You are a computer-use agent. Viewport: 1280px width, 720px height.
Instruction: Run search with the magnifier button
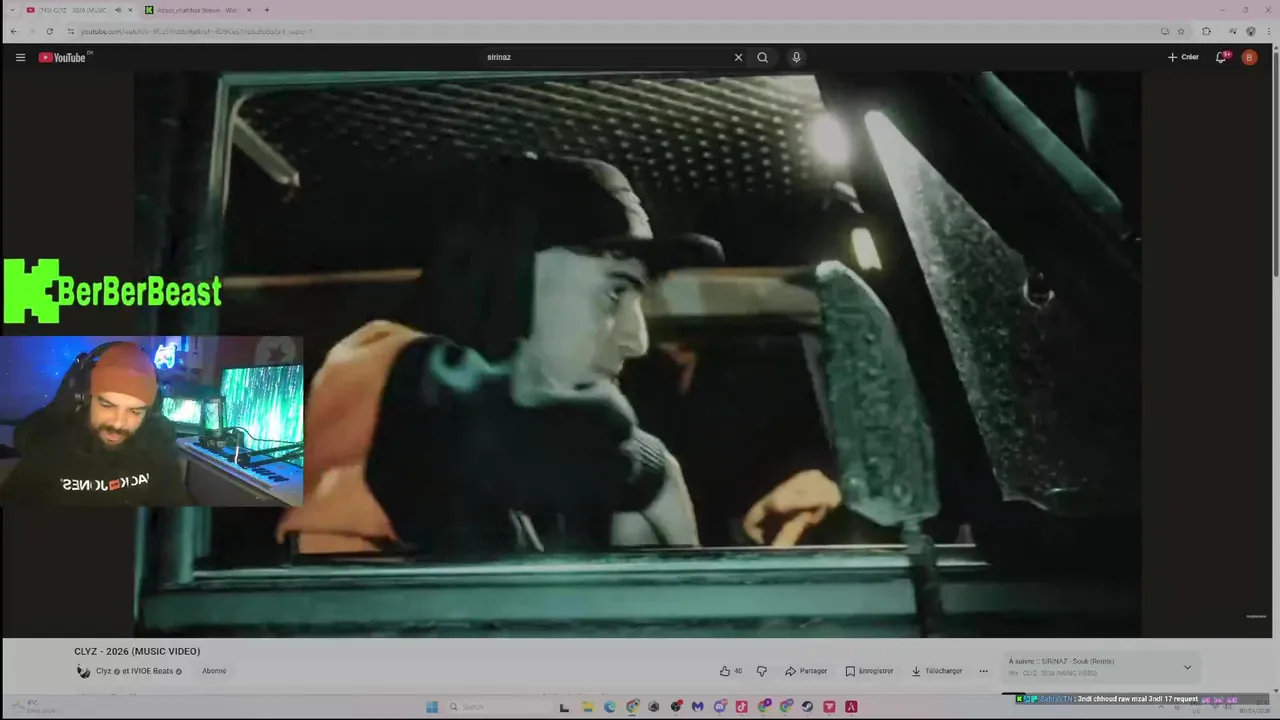click(x=762, y=57)
